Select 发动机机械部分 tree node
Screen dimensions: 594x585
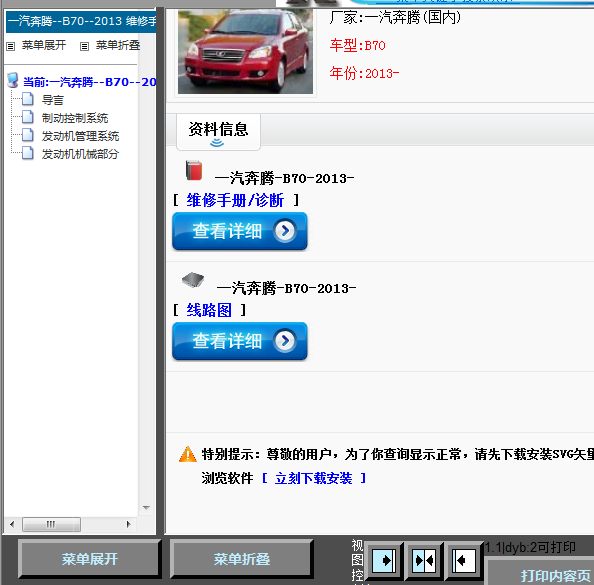[x=80, y=155]
